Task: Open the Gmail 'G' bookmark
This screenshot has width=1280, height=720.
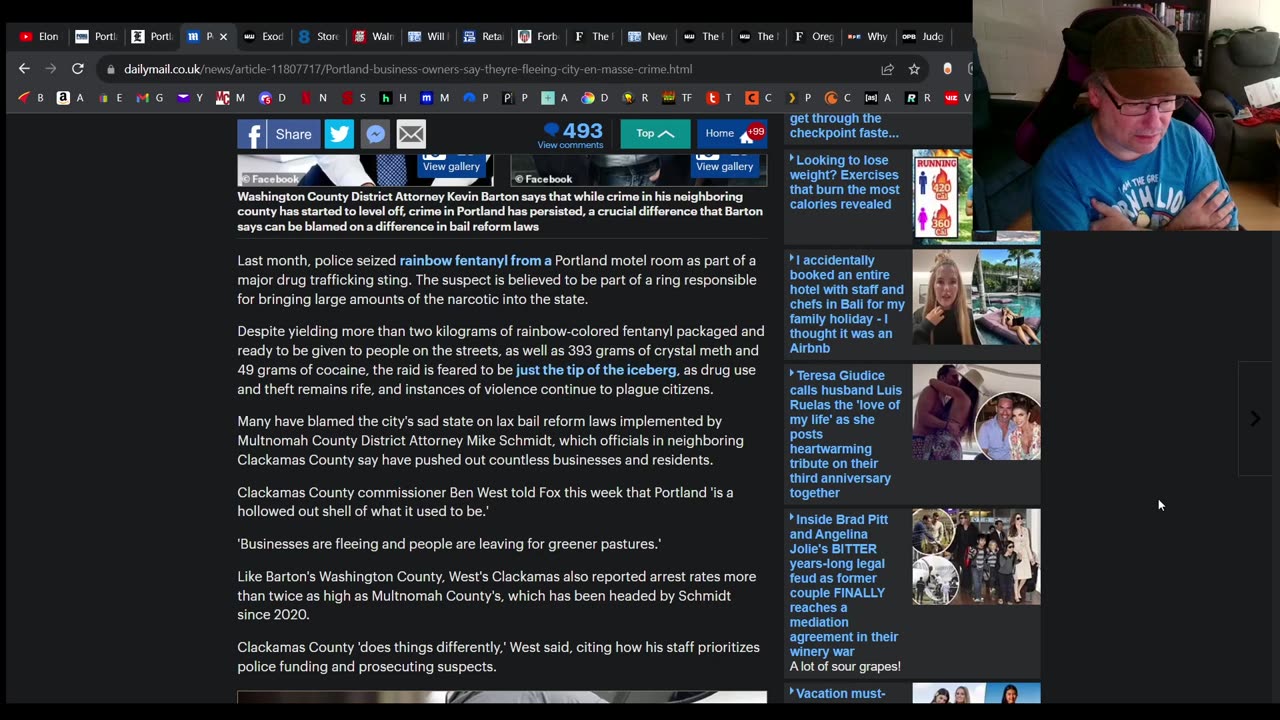Action: (150, 98)
